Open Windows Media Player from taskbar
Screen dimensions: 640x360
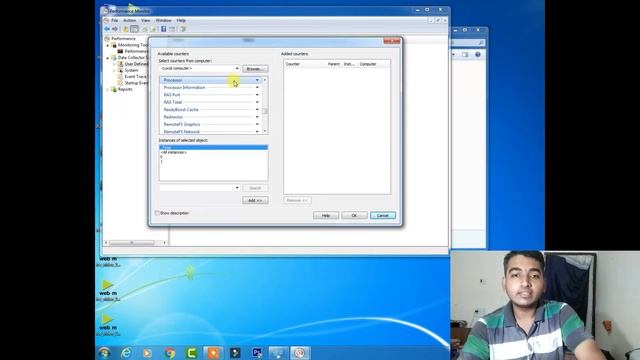(x=148, y=353)
